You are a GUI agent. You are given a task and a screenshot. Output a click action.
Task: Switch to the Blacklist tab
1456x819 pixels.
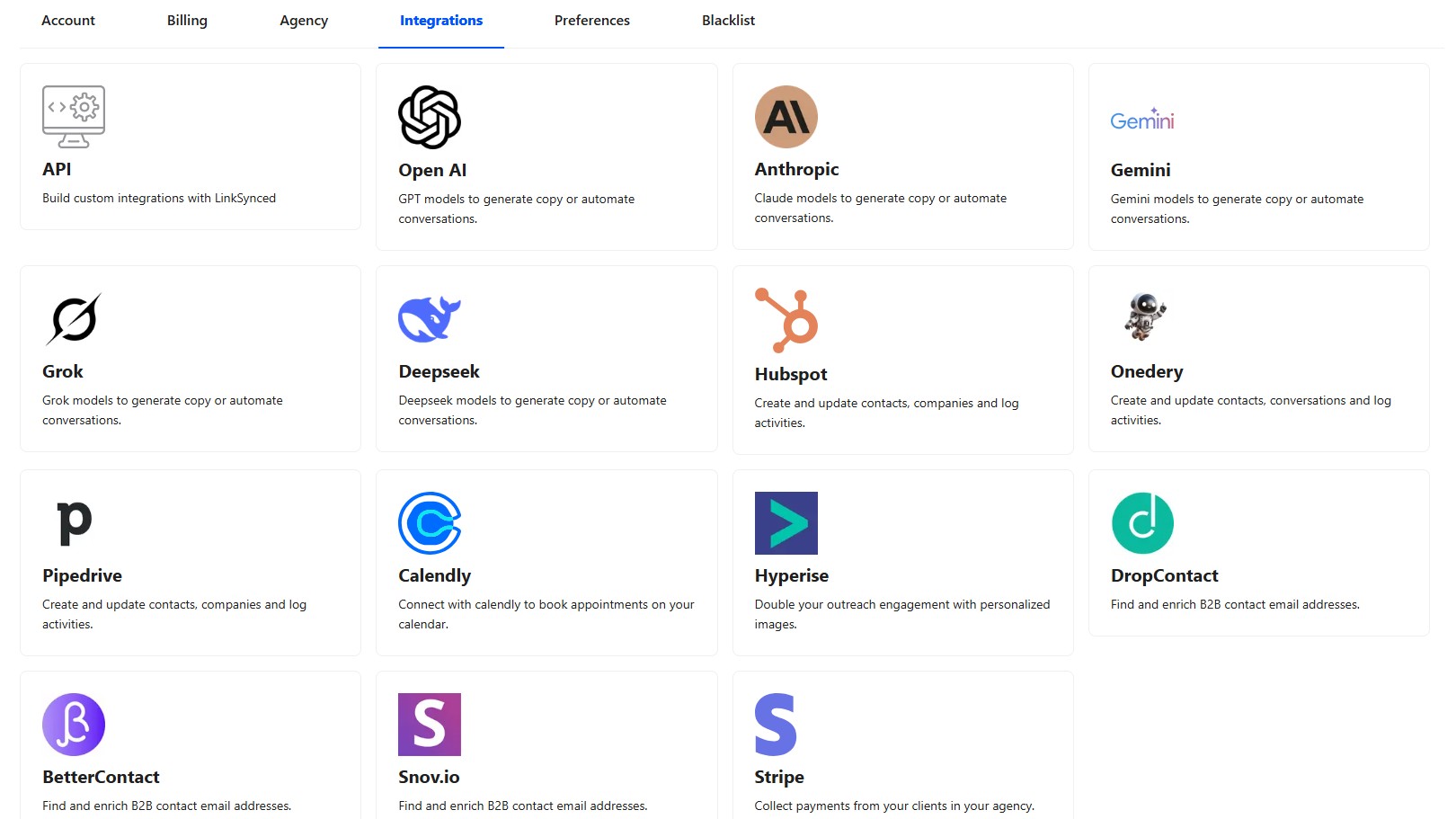[728, 21]
